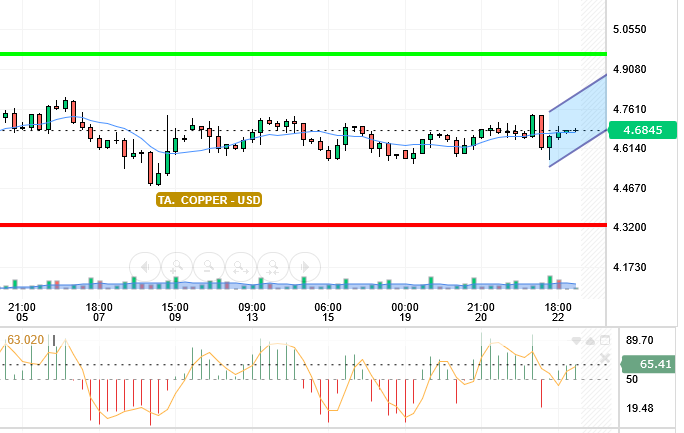Click the expand horizontal zoom button
This screenshot has height=433, width=684.
(241, 266)
